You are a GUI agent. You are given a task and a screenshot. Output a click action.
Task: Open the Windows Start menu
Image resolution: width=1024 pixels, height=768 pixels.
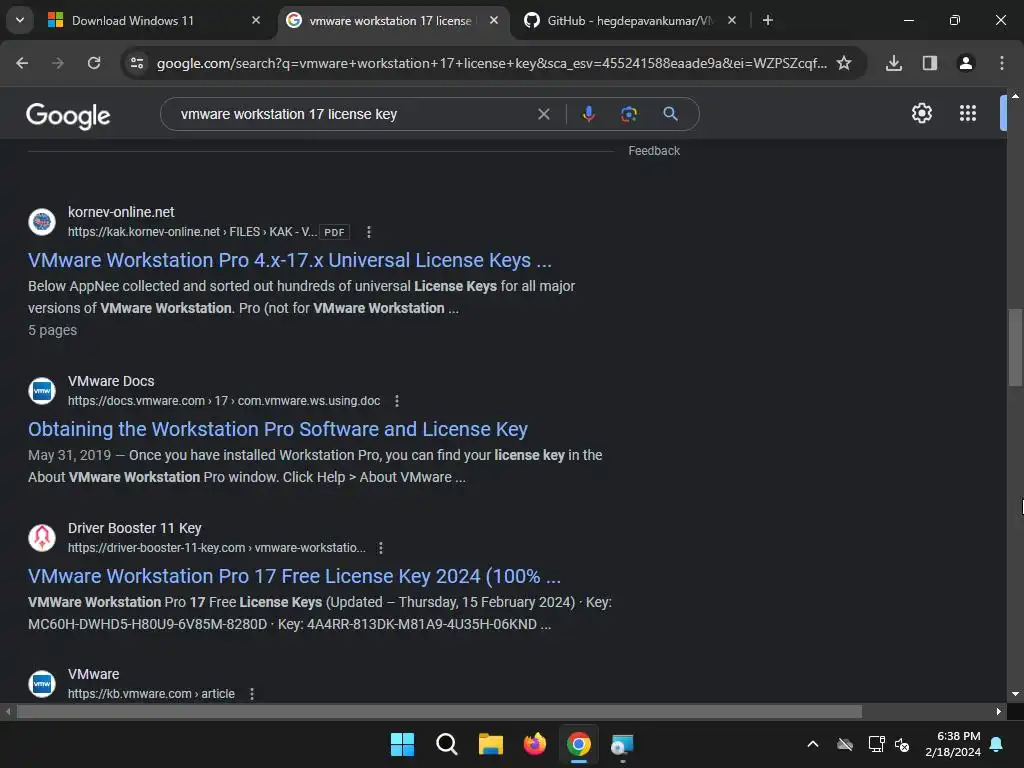coord(402,744)
